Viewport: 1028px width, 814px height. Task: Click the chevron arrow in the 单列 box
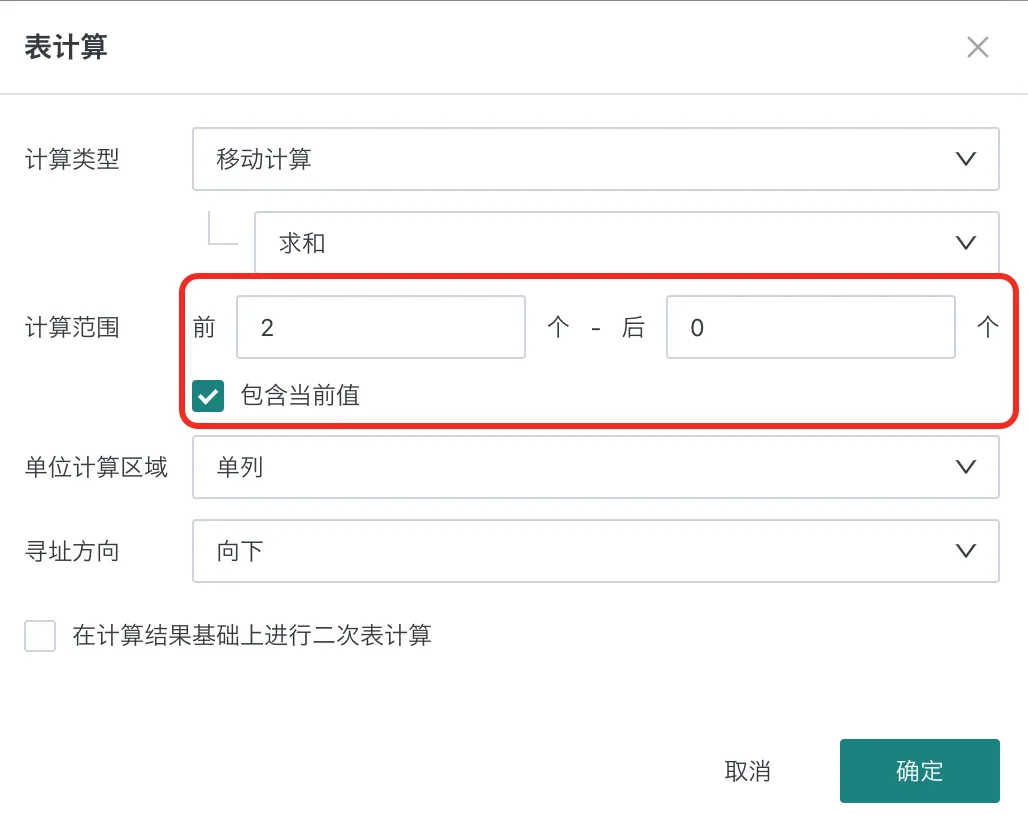point(965,467)
